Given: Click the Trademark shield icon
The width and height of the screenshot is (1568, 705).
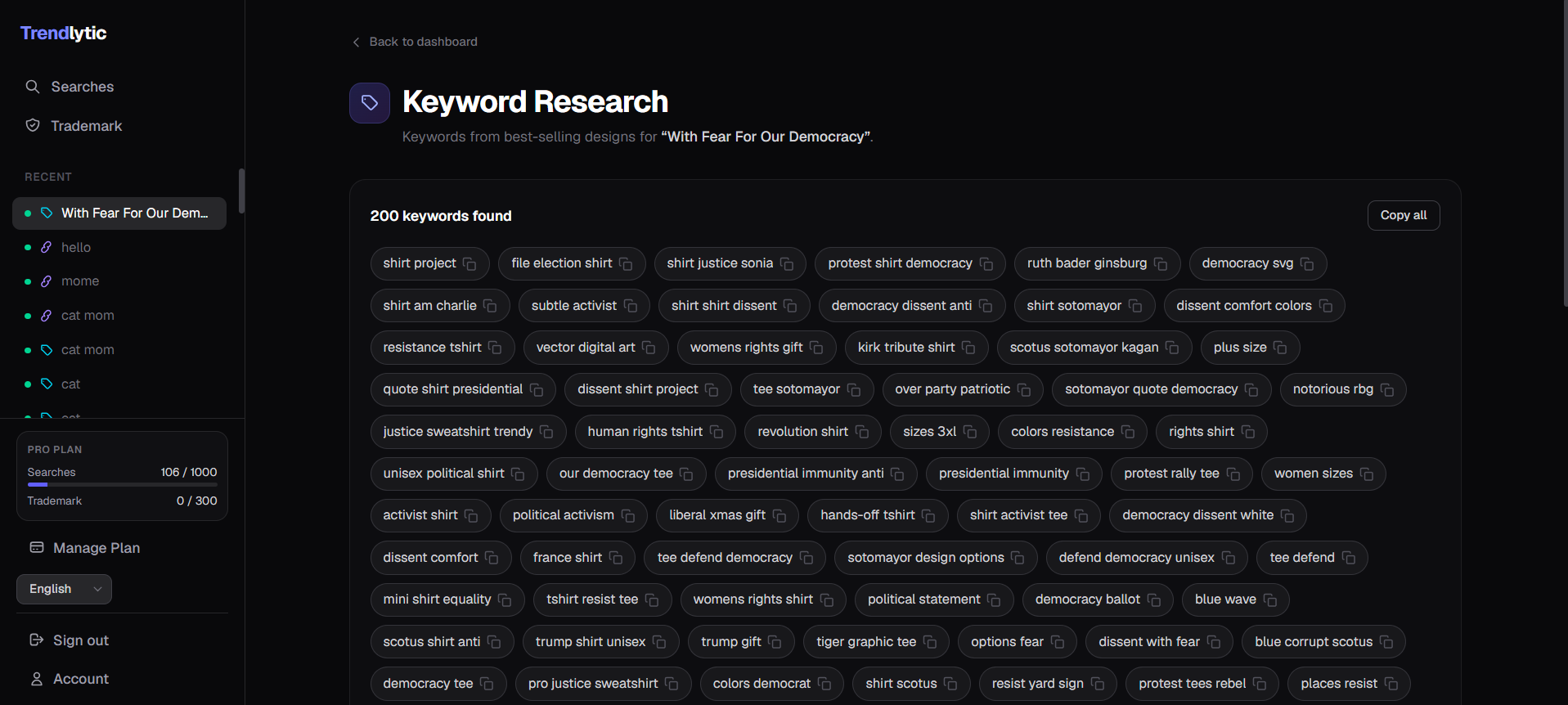Looking at the screenshot, I should [x=33, y=125].
